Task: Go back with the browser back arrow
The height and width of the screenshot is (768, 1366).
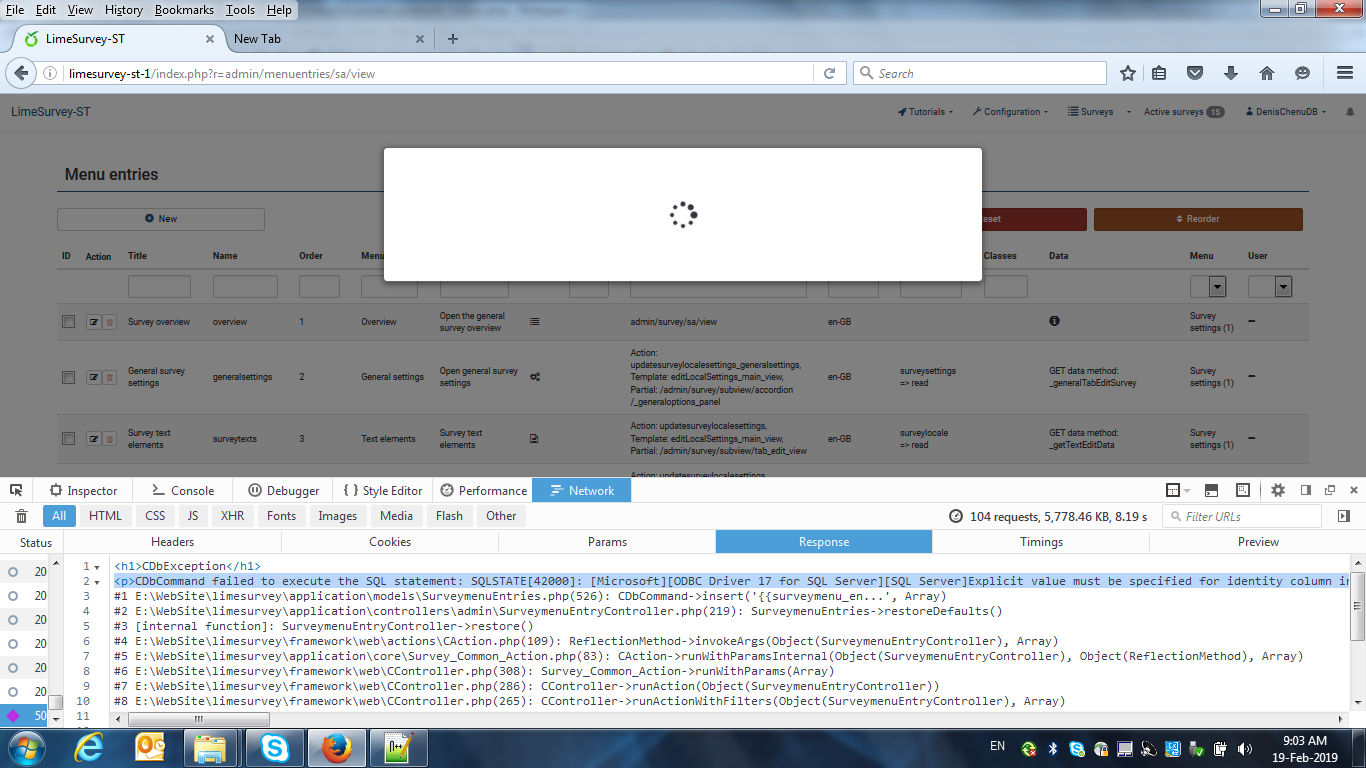Action: pyautogui.click(x=20, y=73)
